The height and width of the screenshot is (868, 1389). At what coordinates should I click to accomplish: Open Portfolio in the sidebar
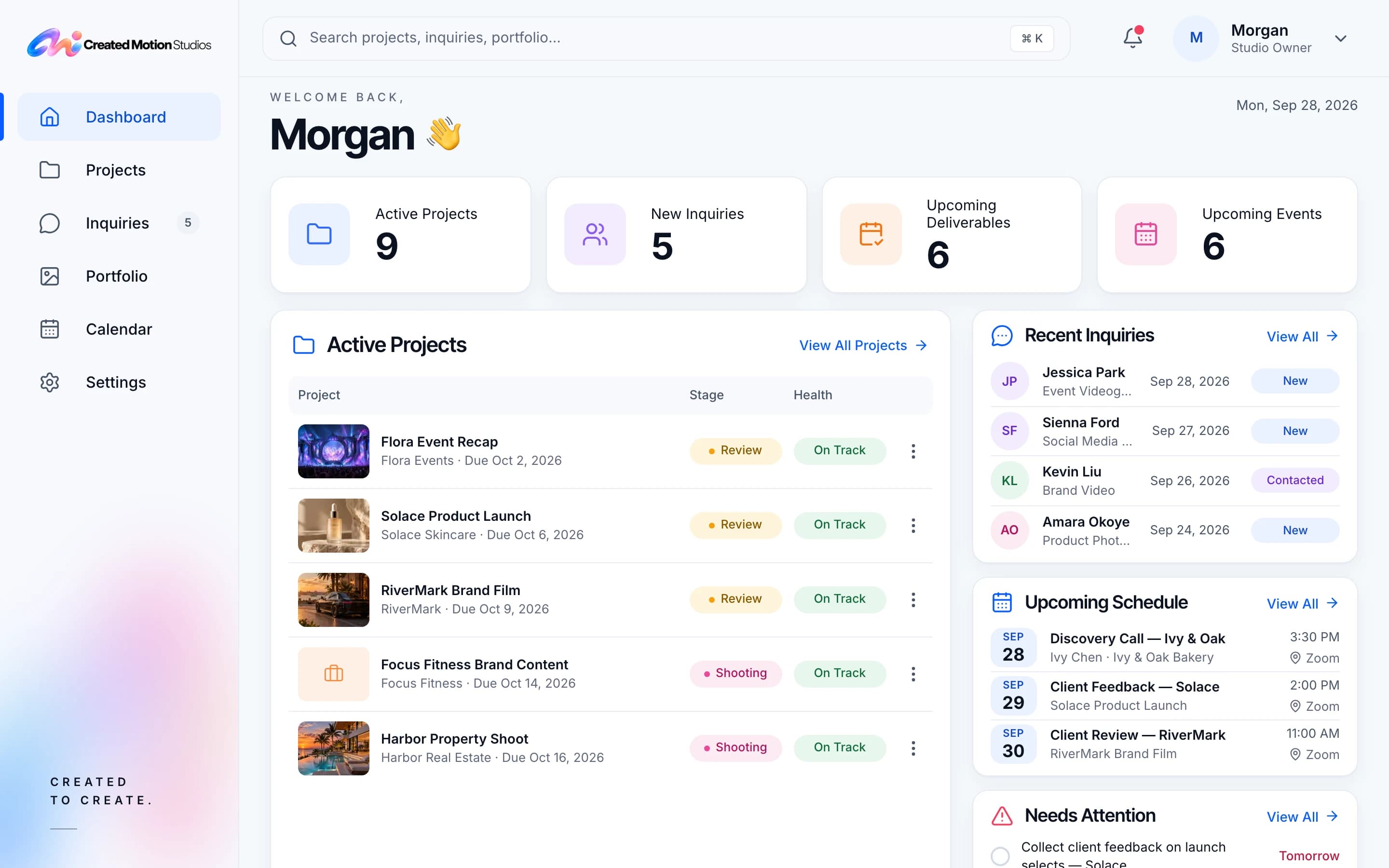tap(119, 276)
